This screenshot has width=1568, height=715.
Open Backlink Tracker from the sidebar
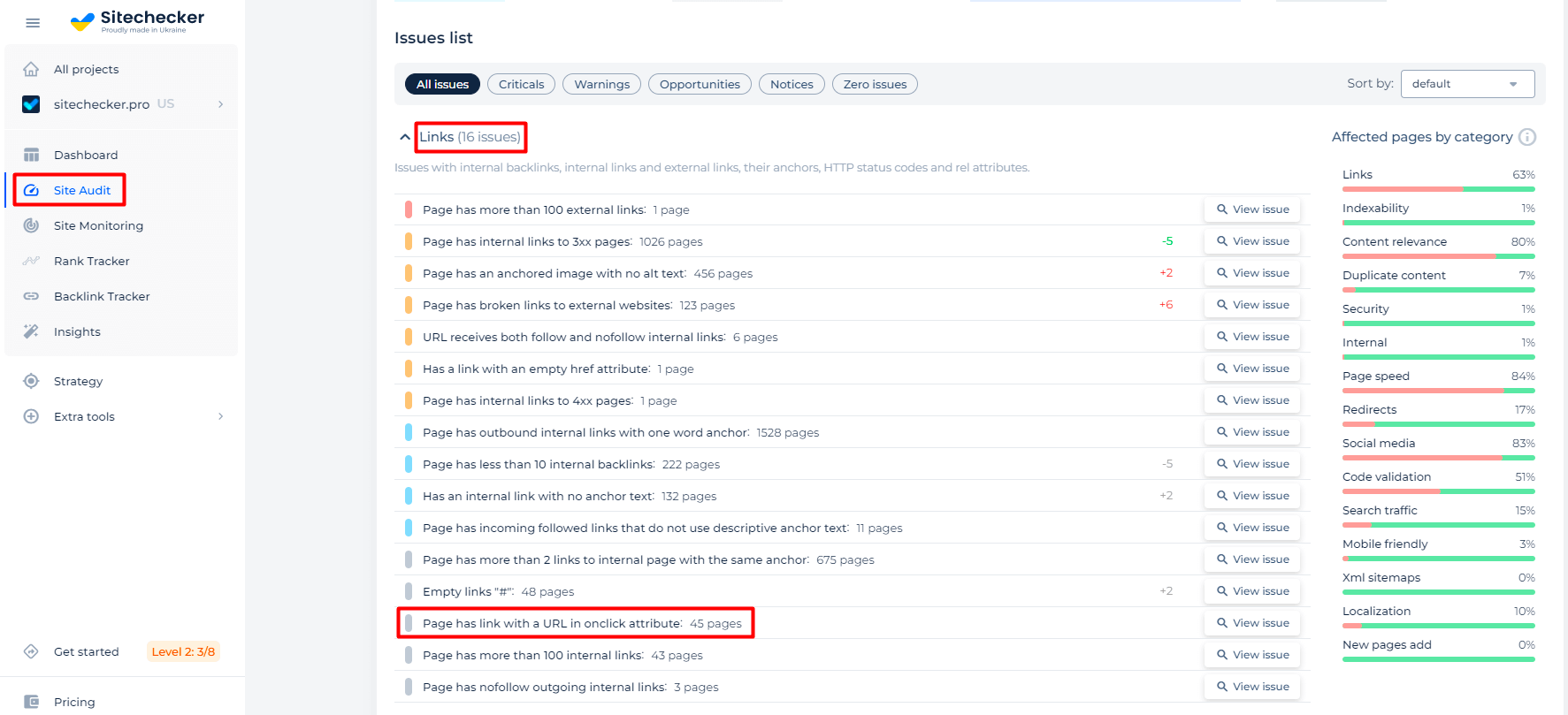point(102,296)
